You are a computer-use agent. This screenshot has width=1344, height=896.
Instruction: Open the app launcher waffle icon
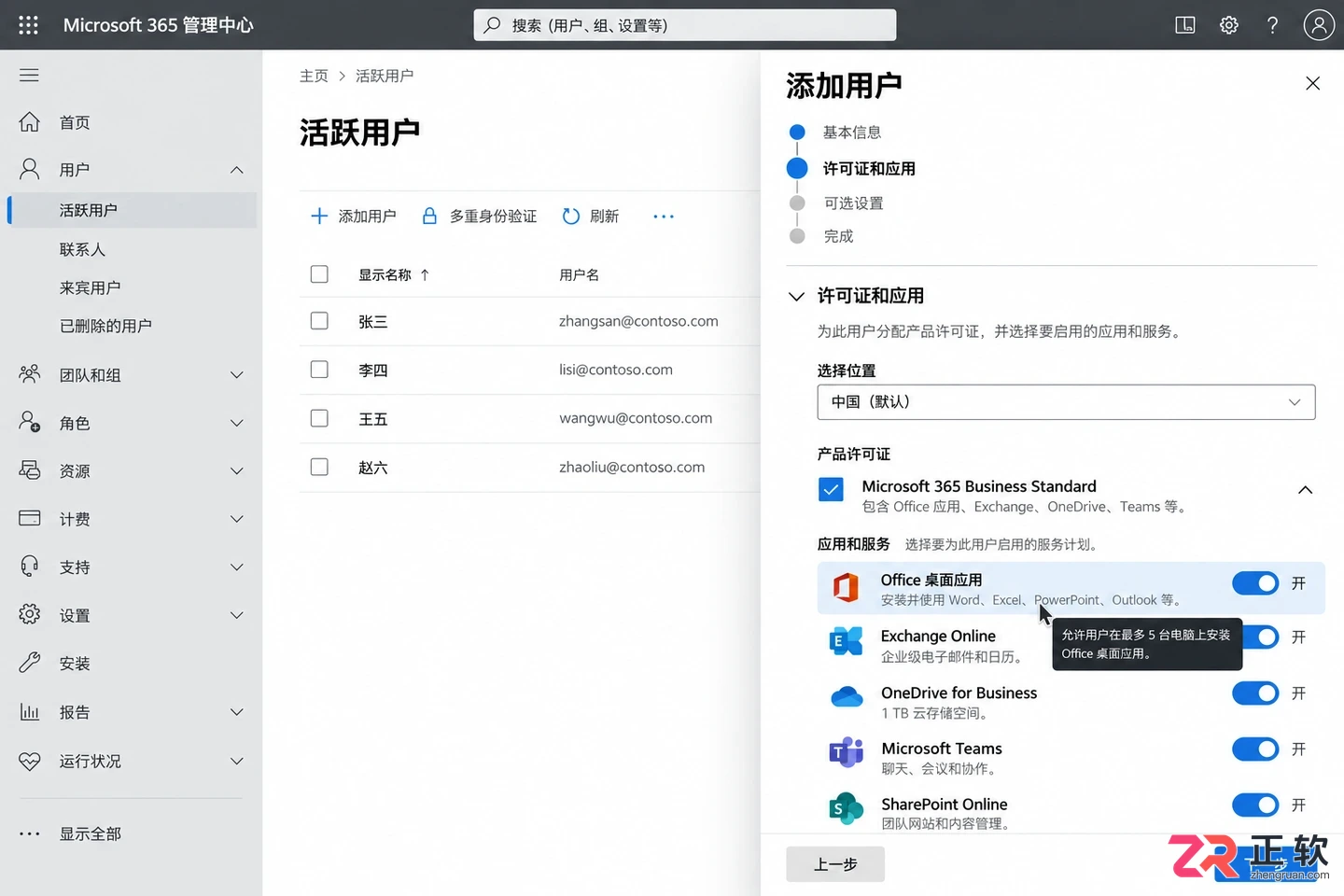pyautogui.click(x=29, y=25)
